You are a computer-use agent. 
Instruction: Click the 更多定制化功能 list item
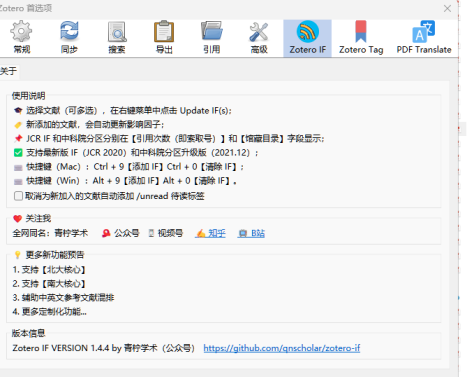click(x=49, y=312)
